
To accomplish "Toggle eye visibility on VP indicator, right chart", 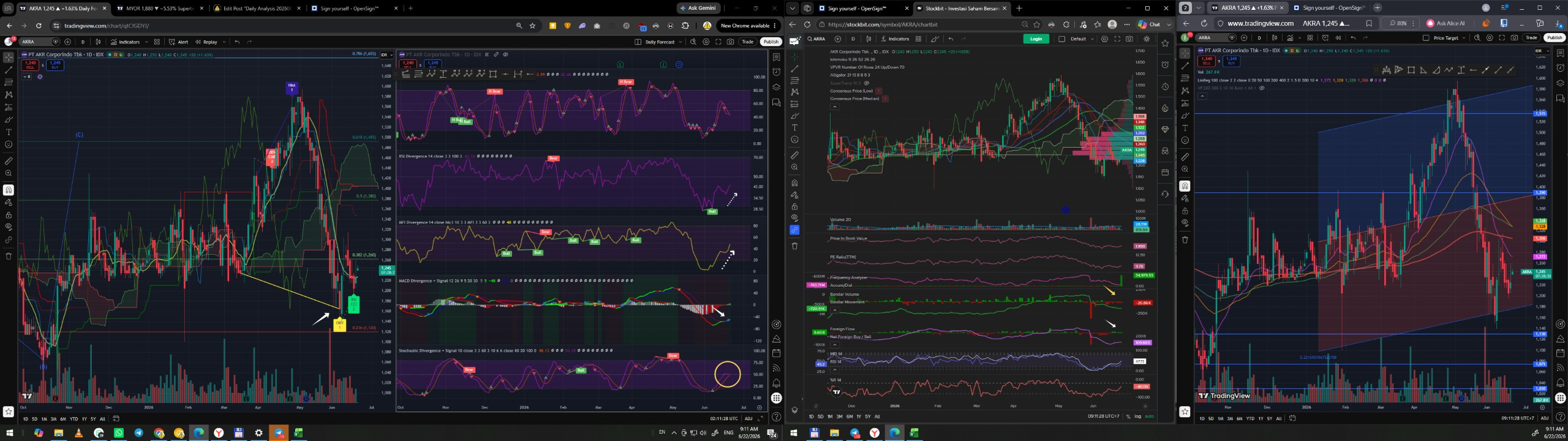I will pos(1261,88).
